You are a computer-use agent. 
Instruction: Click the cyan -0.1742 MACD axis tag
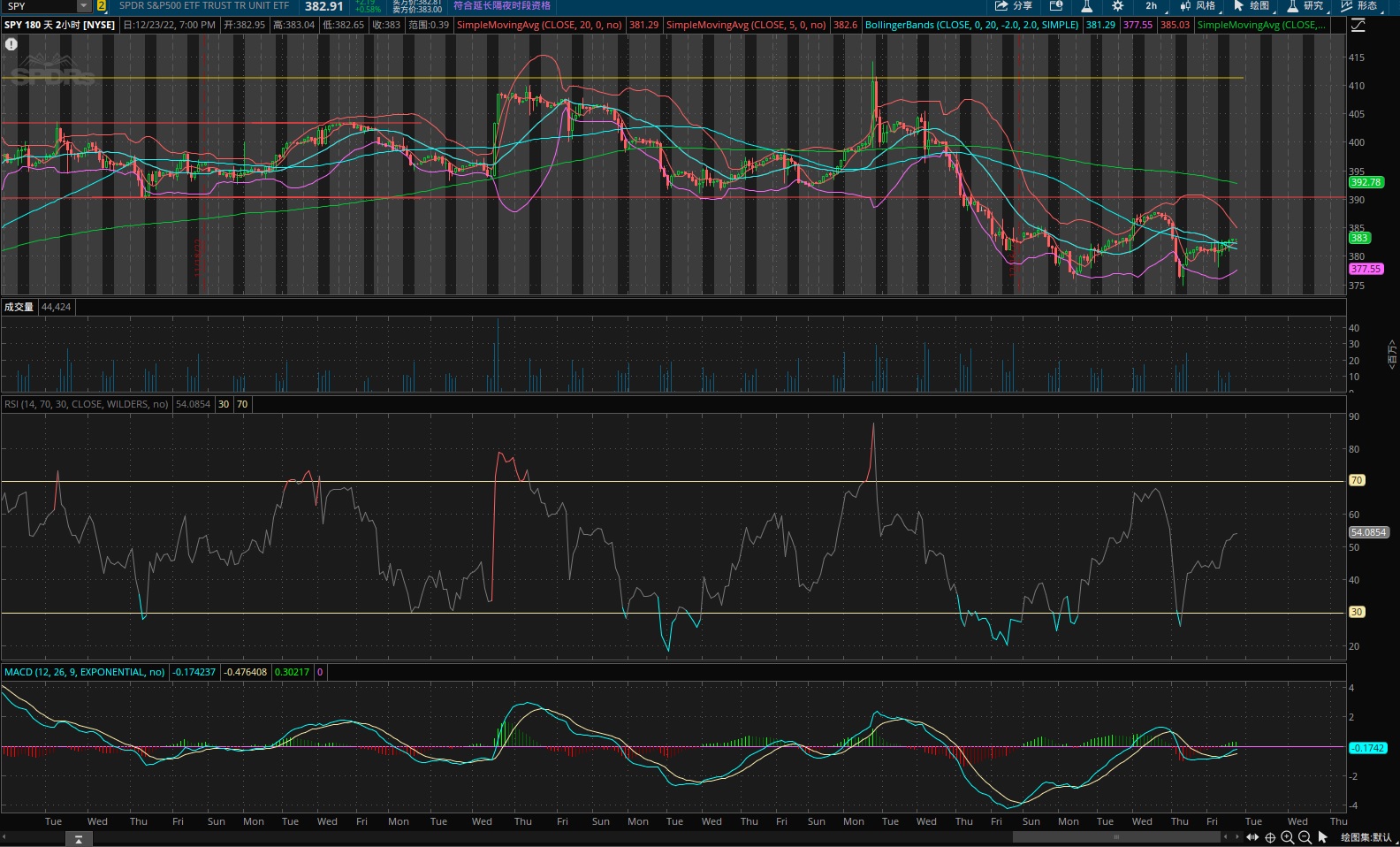(x=1367, y=748)
